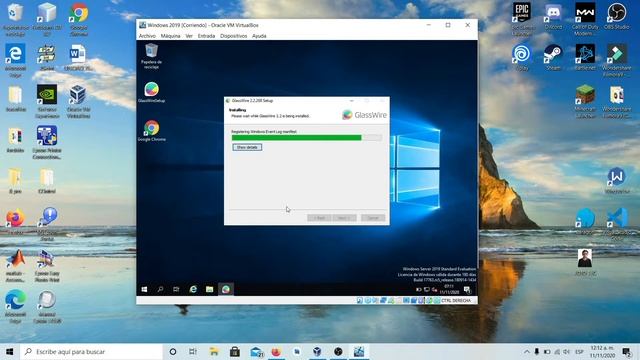Open the host Windows Start menu
This screenshot has width=640, height=360.
point(10,351)
